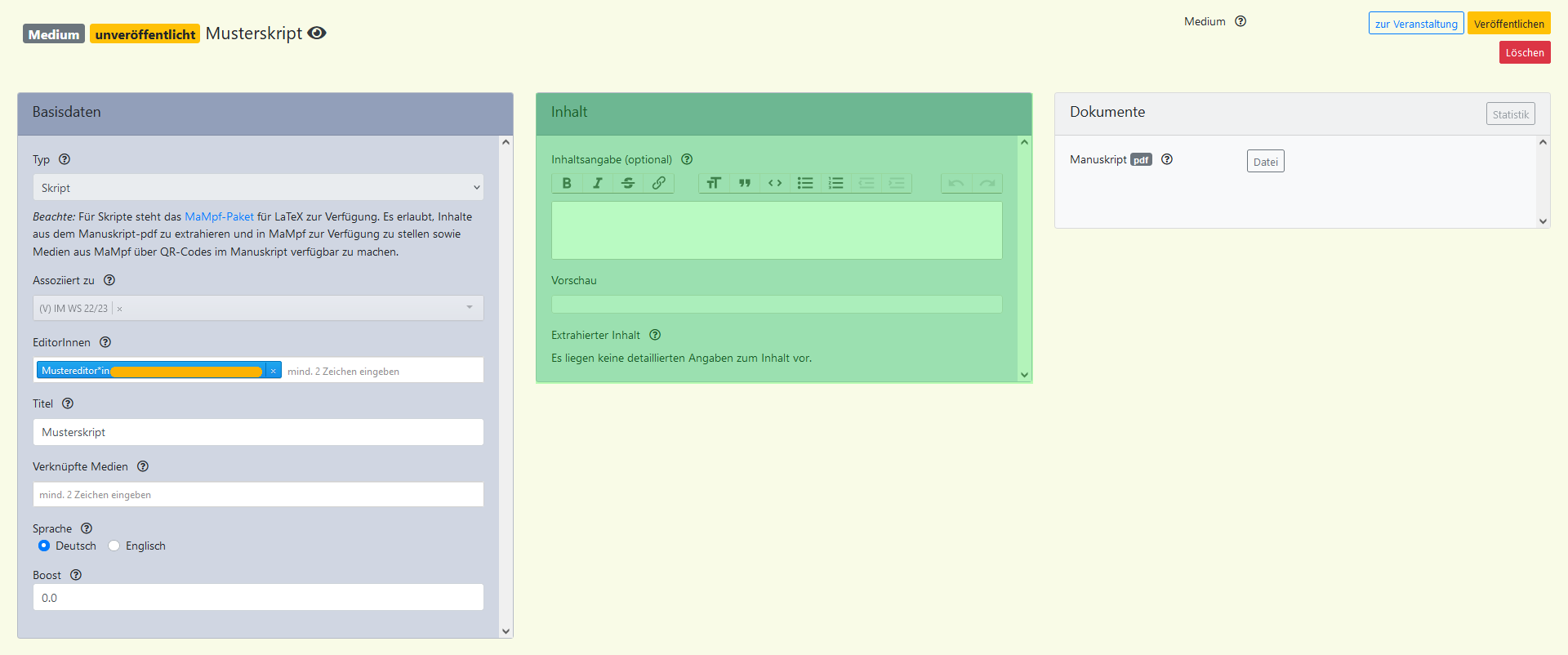The width and height of the screenshot is (1568, 655).
Task: Click the Vorschau label
Action: [574, 280]
